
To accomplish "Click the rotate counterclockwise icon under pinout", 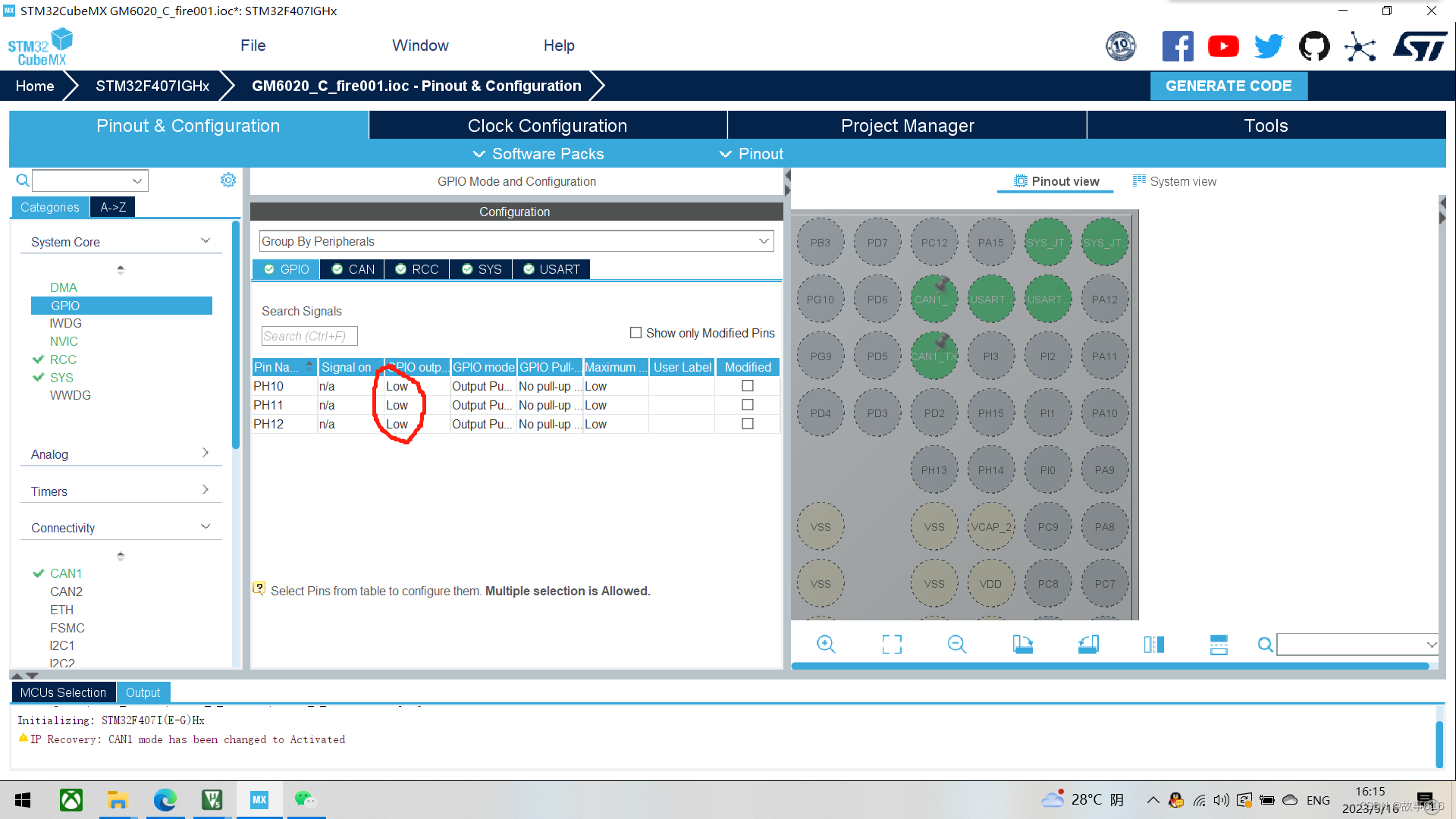I will [1088, 645].
